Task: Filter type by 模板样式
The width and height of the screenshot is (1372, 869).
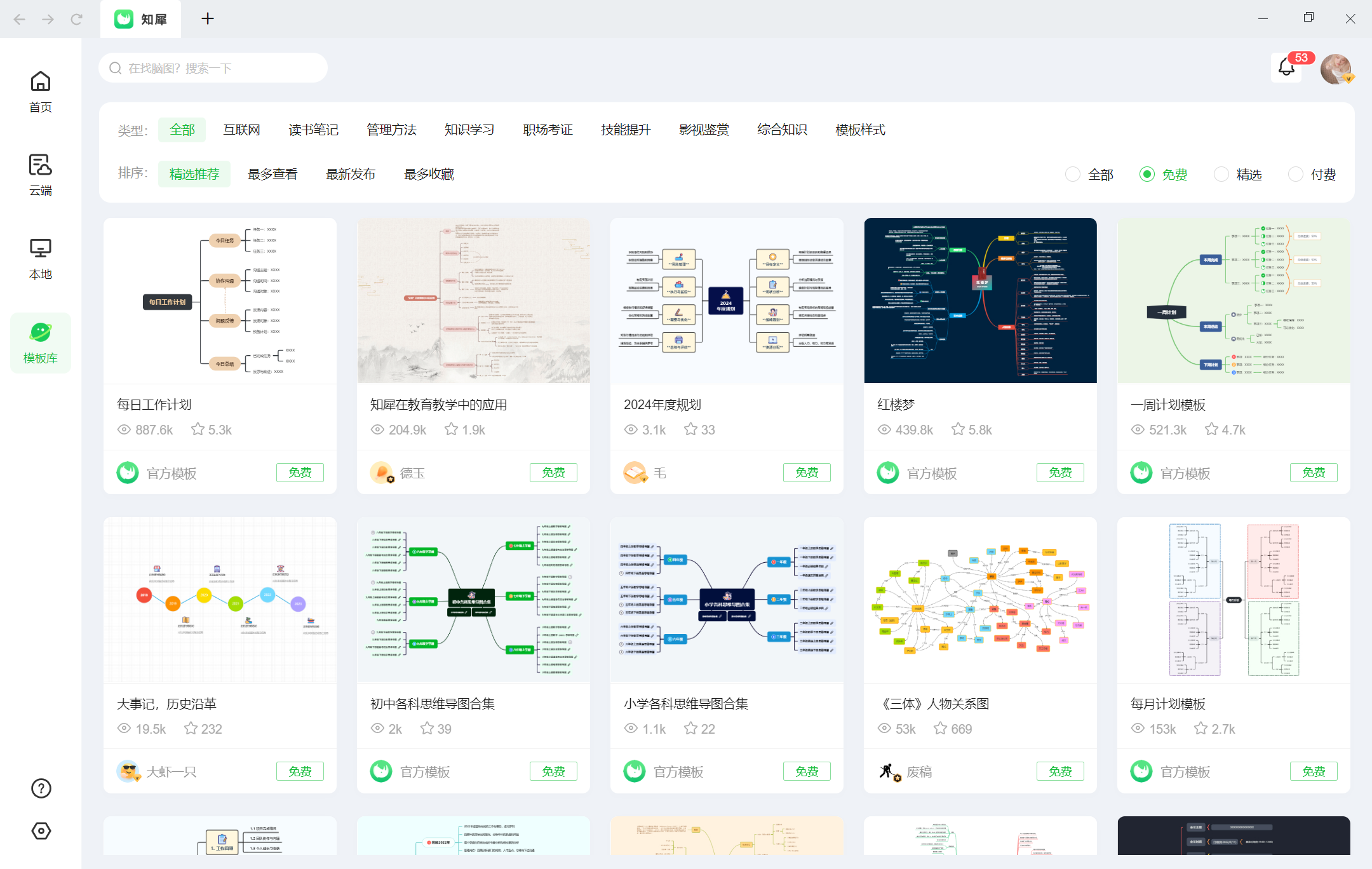Action: pyautogui.click(x=860, y=130)
